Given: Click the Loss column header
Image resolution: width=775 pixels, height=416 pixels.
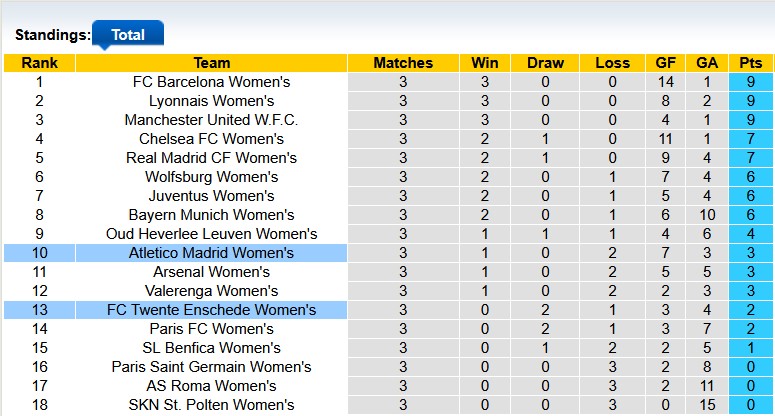Looking at the screenshot, I should [612, 63].
